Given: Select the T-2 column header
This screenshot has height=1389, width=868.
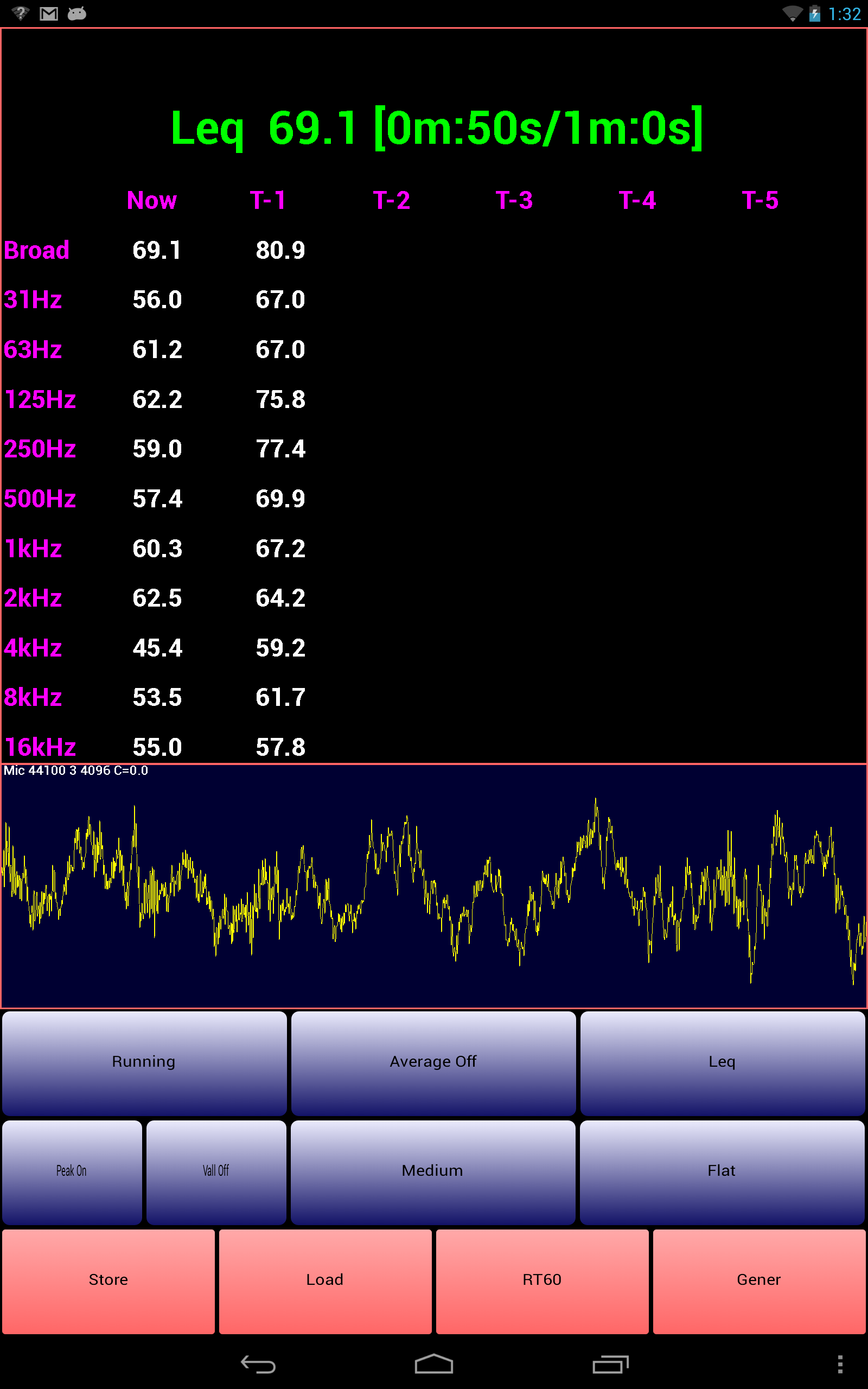Looking at the screenshot, I should click(x=392, y=200).
